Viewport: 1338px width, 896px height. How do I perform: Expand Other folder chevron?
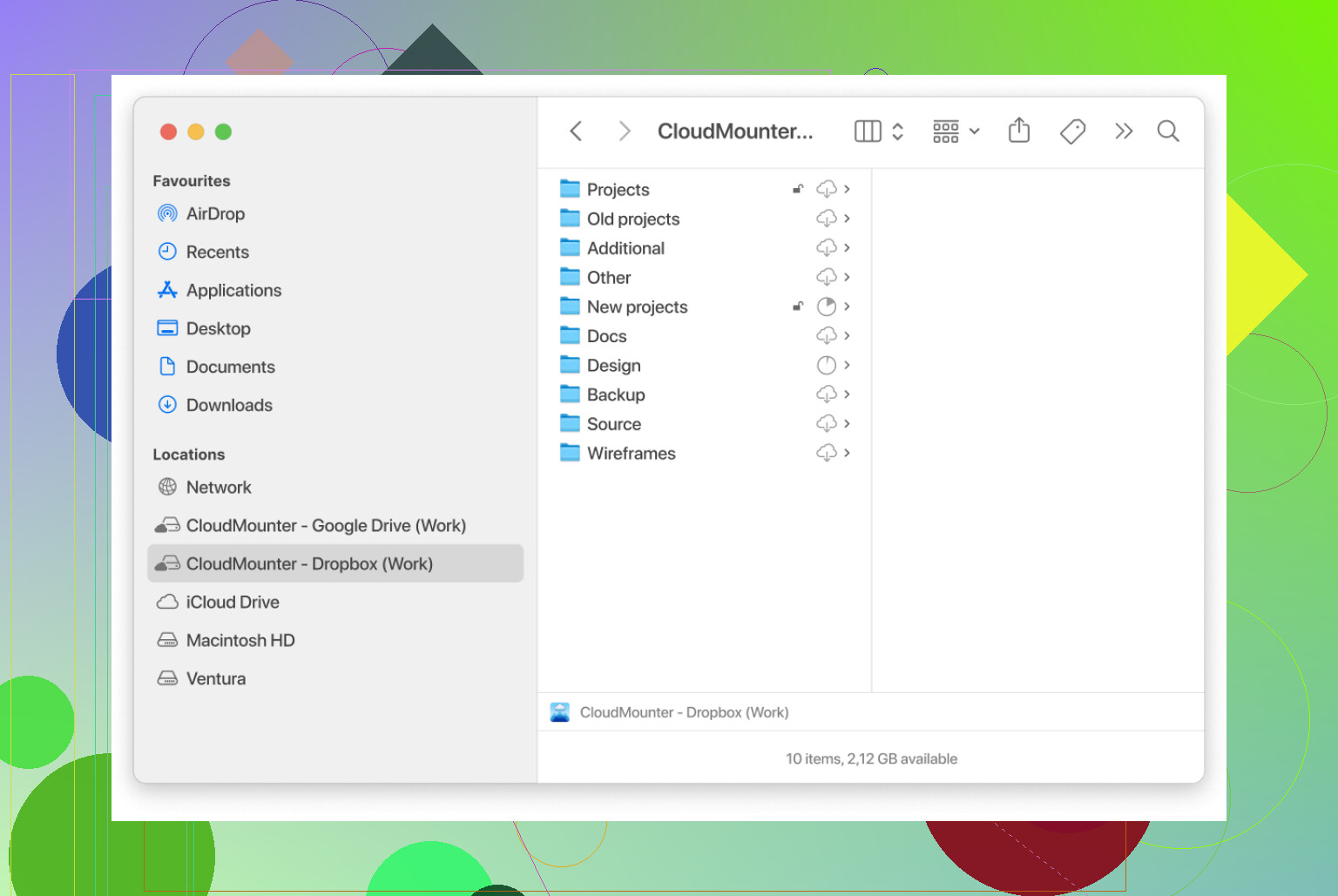pyautogui.click(x=847, y=277)
